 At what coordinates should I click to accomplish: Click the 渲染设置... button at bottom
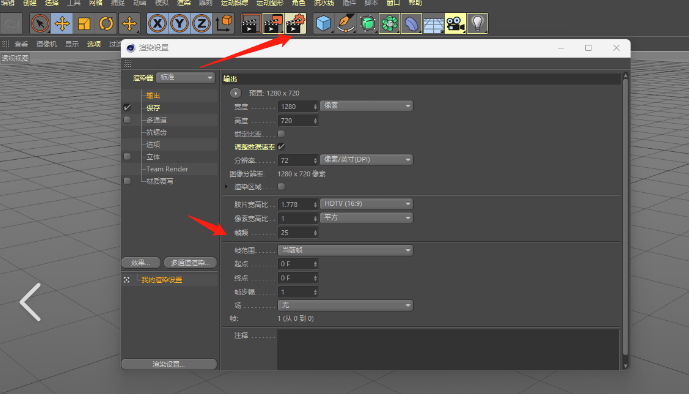point(169,364)
